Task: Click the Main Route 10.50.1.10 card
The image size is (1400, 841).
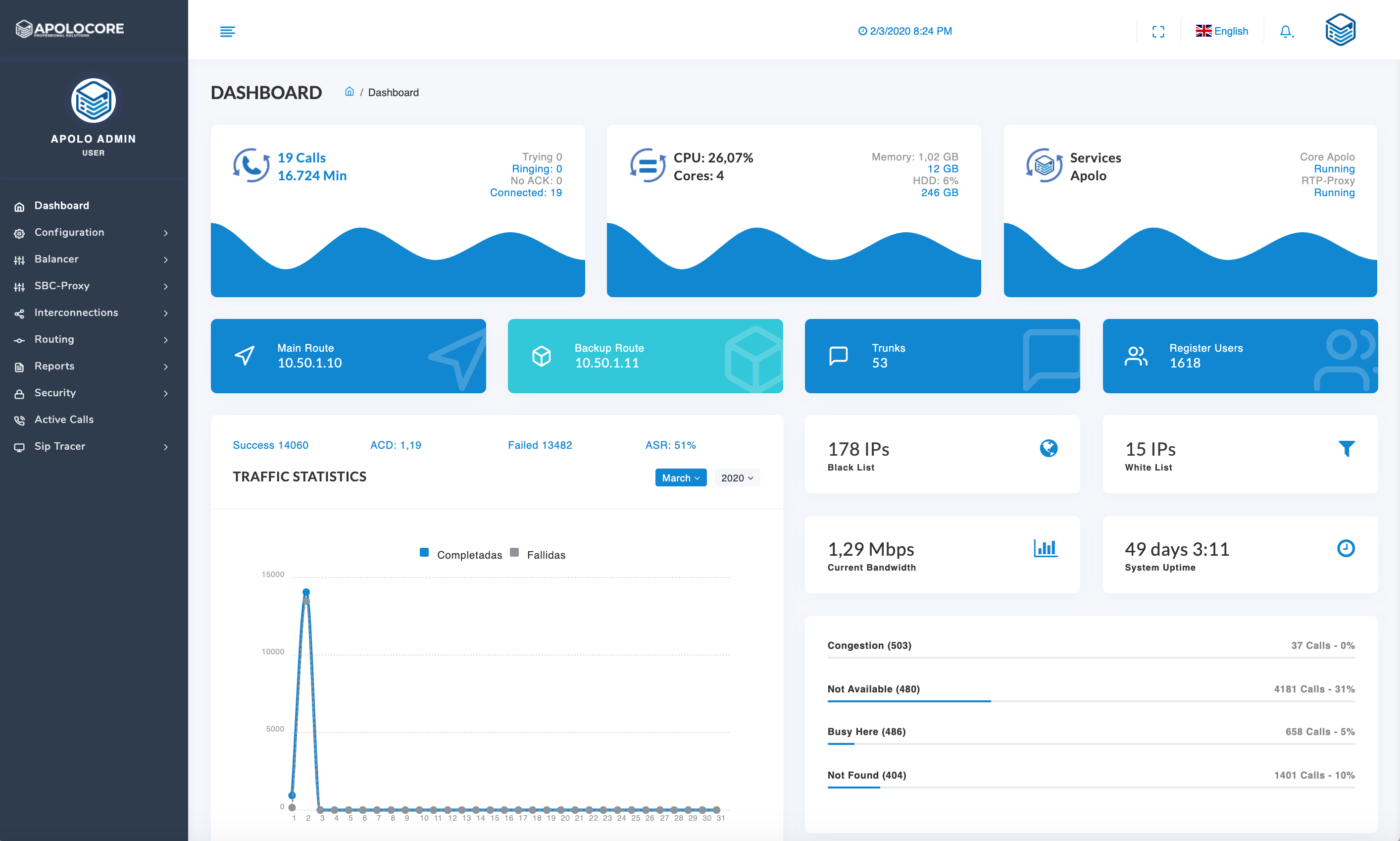Action: pos(348,356)
